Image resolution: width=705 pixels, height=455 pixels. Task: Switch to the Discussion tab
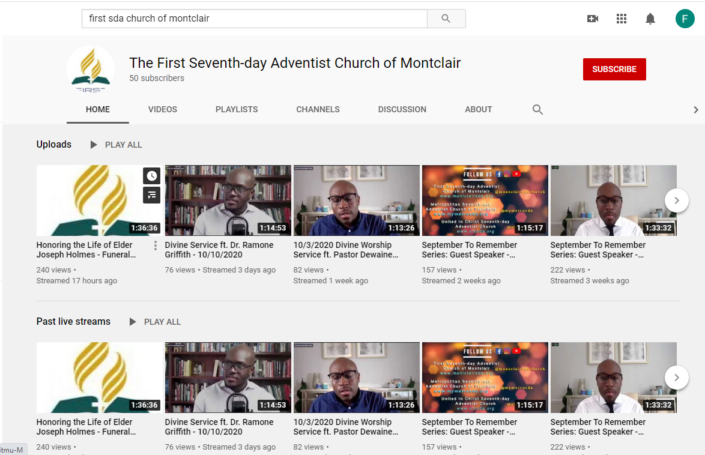[402, 109]
